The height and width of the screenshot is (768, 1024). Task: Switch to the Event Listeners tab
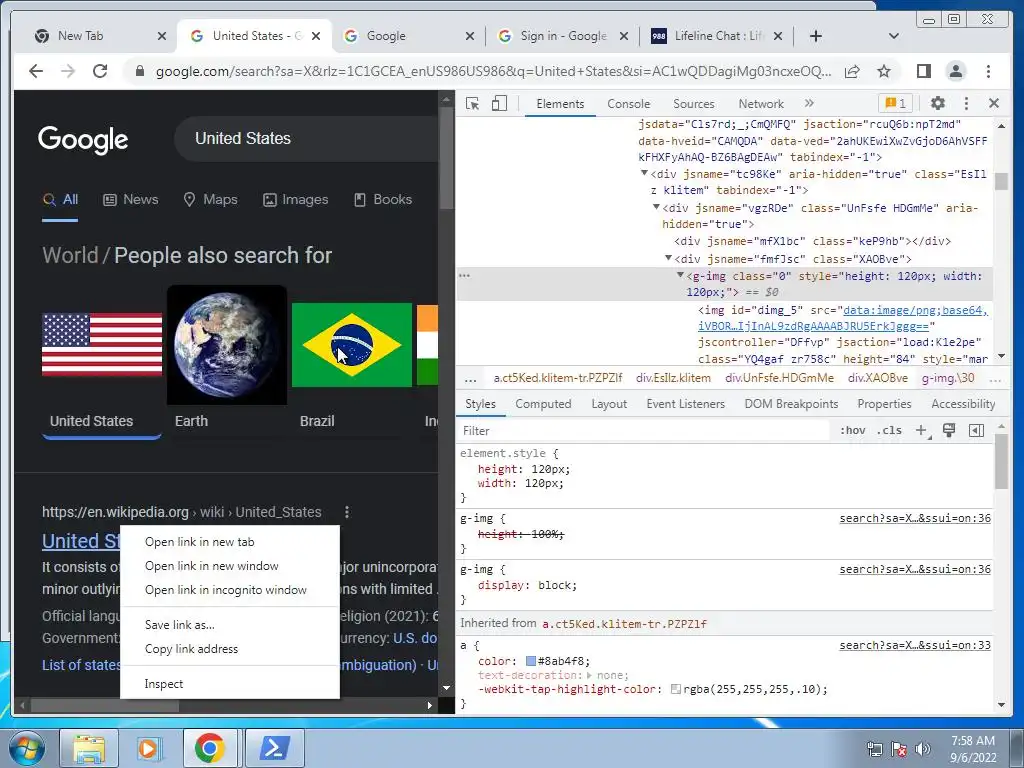(x=685, y=404)
